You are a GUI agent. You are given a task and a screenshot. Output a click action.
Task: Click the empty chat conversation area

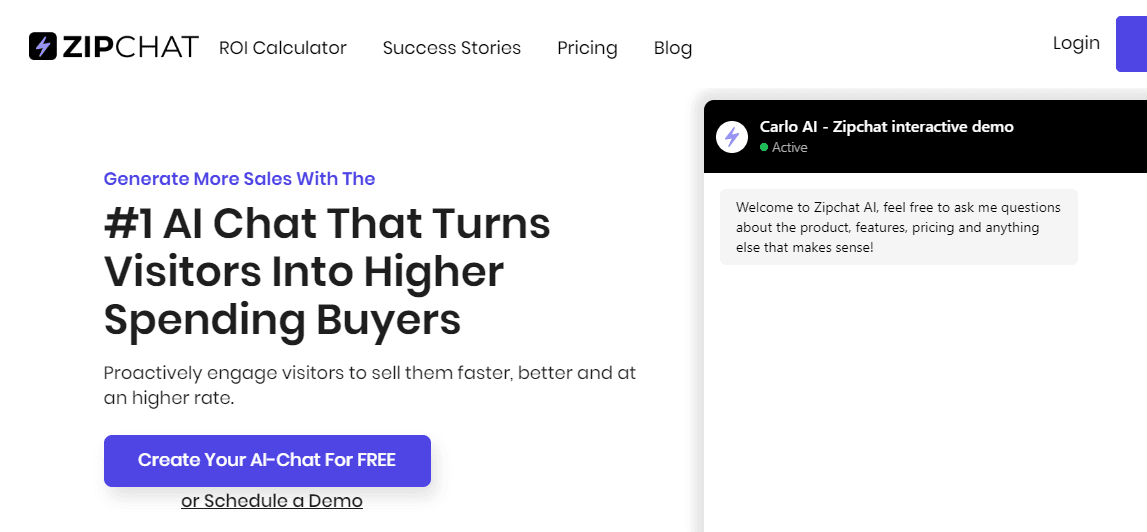click(925, 400)
